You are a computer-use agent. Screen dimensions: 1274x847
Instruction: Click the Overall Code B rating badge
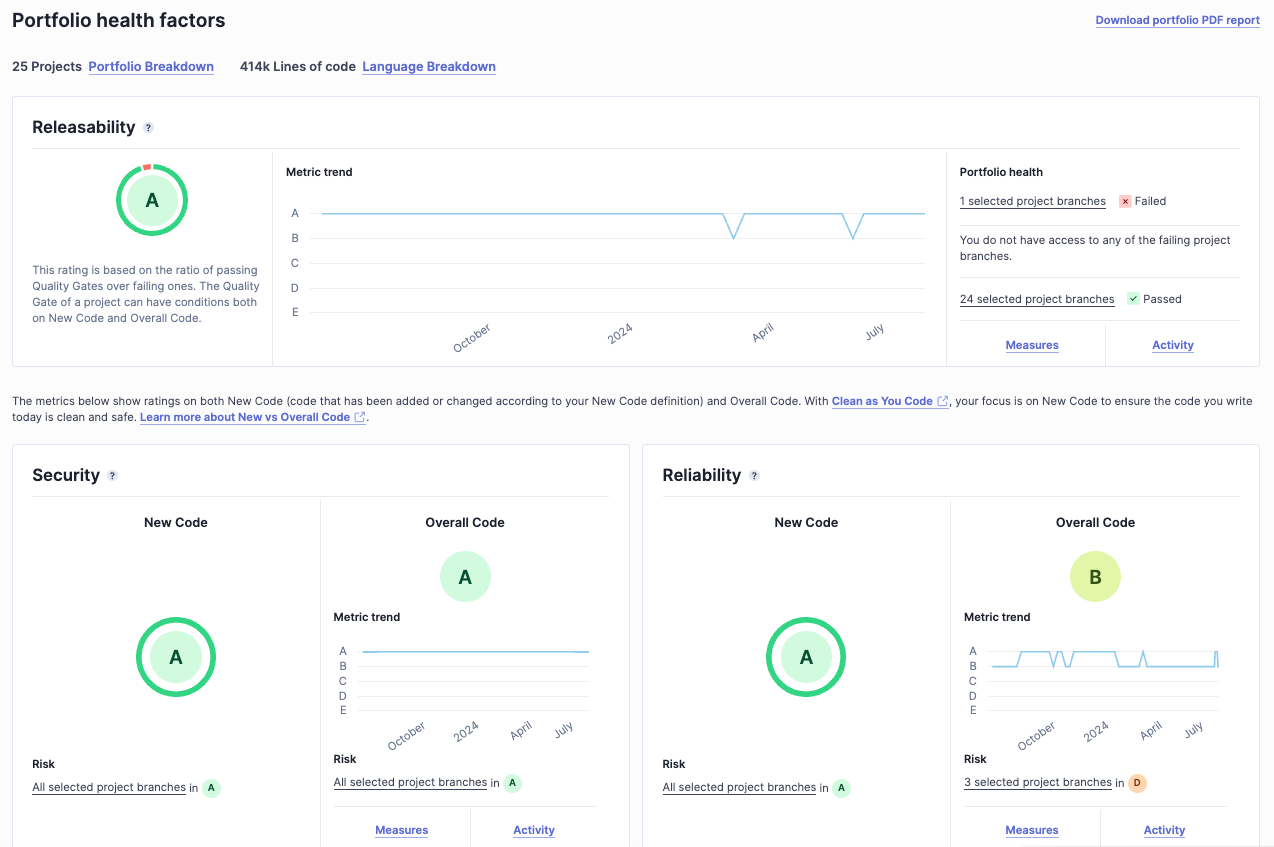point(1095,576)
